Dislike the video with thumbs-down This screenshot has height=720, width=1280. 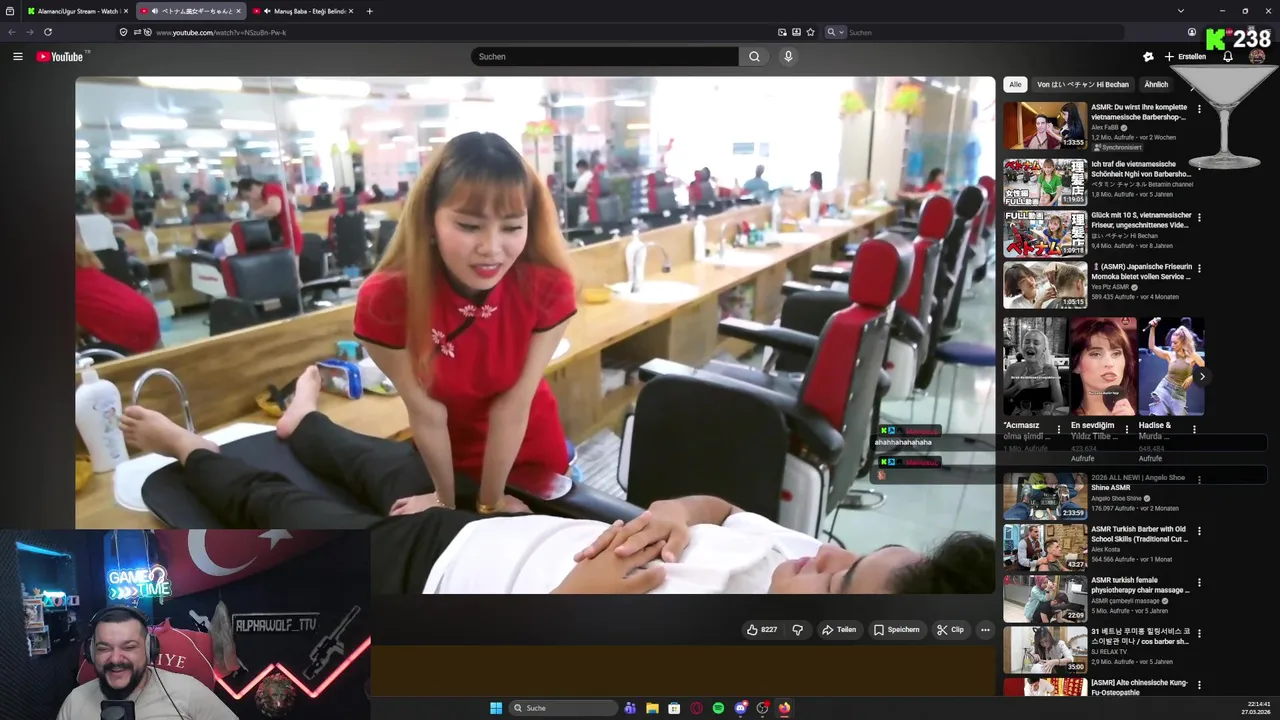coord(797,630)
